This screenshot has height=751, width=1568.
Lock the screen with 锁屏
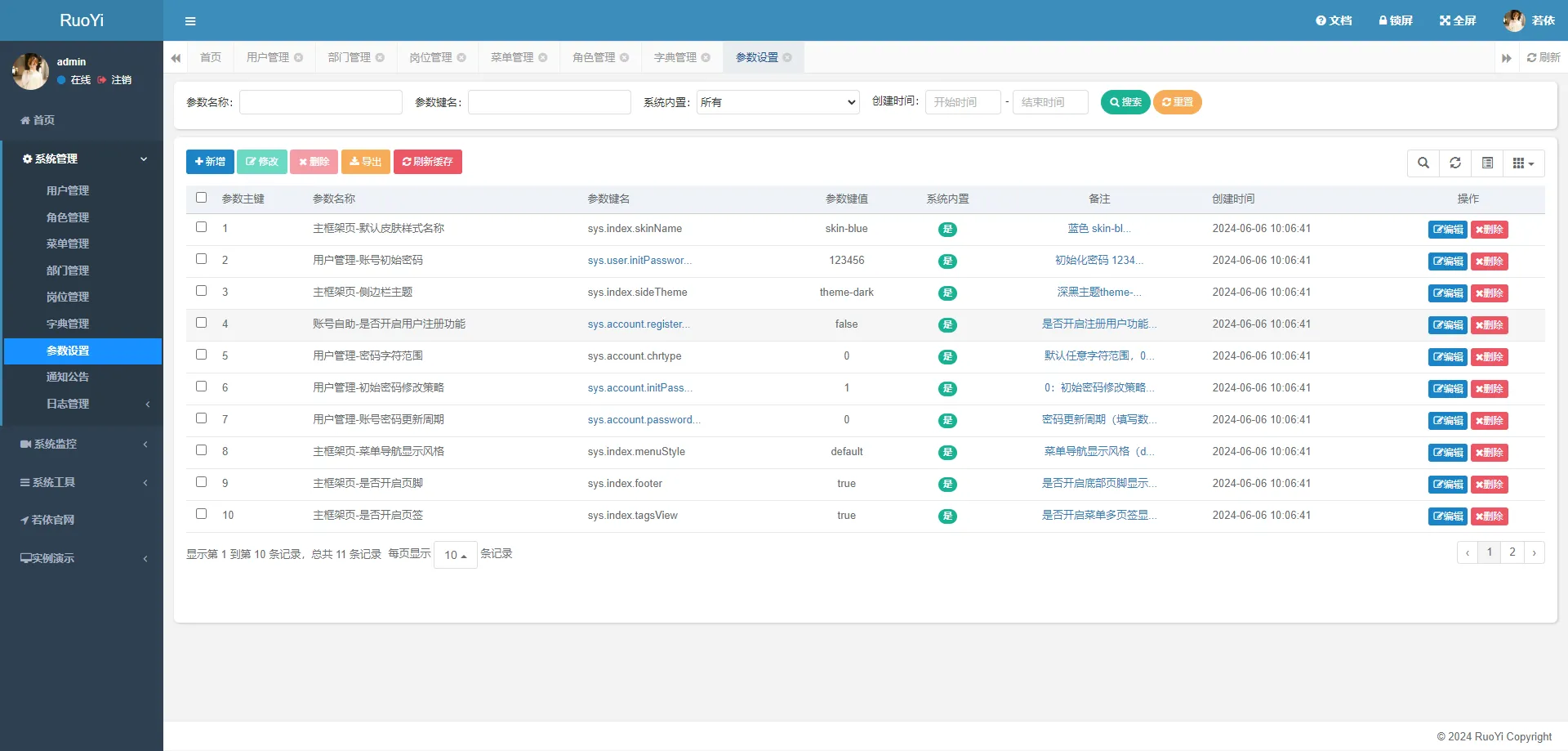1396,20
